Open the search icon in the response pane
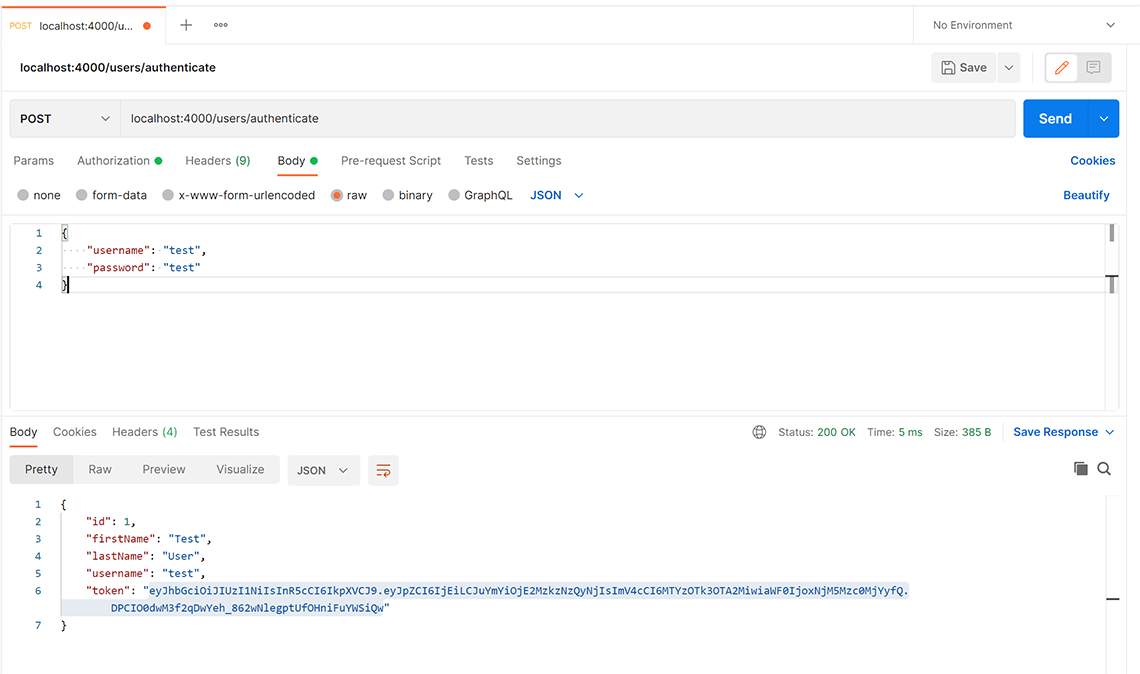1140x674 pixels. point(1105,468)
